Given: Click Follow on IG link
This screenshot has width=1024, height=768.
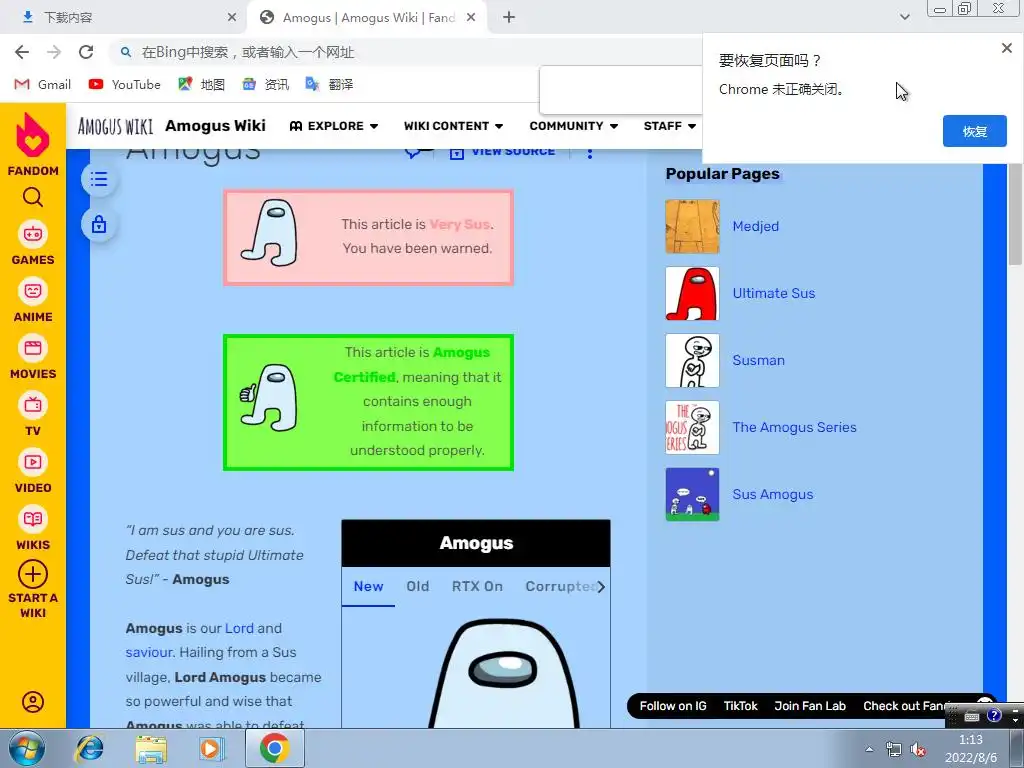Looking at the screenshot, I should coord(673,706).
